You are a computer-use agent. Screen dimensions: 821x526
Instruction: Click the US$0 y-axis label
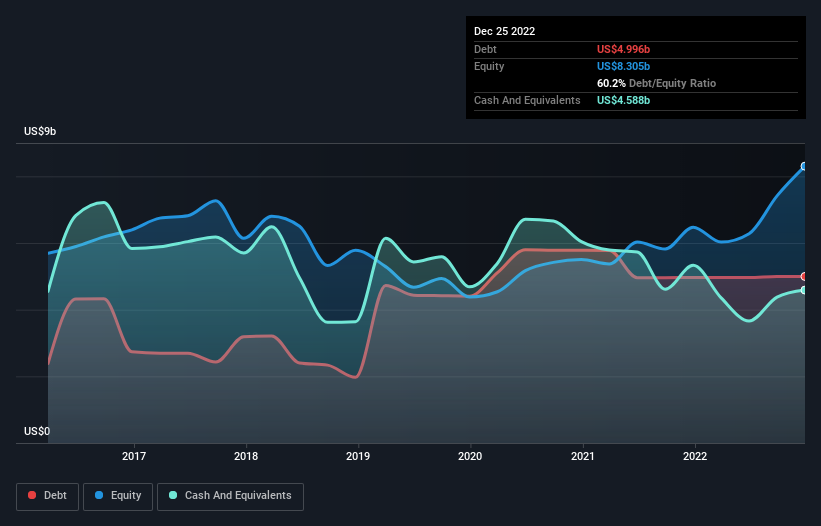click(x=37, y=431)
